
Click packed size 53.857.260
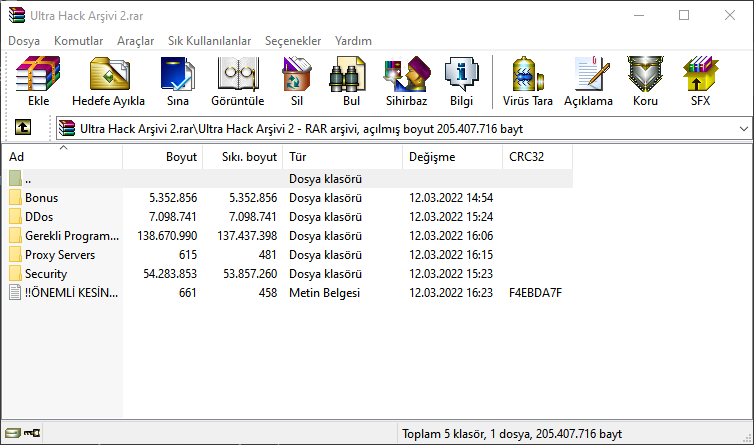coord(250,274)
